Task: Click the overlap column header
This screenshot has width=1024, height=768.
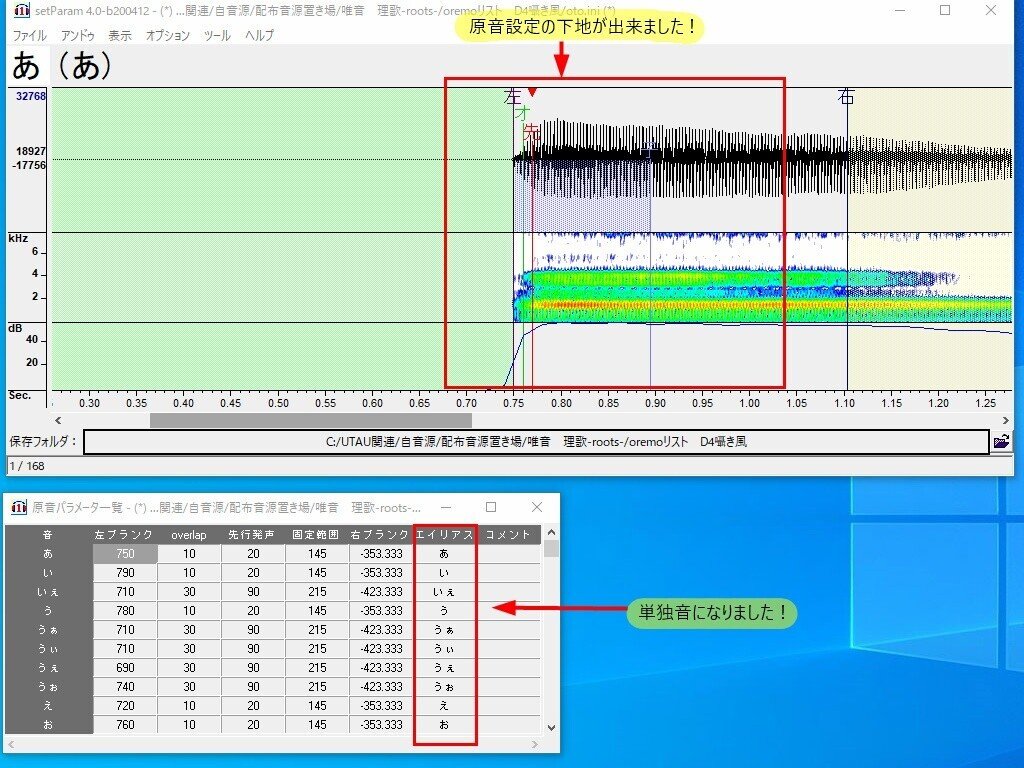Action: (x=189, y=534)
